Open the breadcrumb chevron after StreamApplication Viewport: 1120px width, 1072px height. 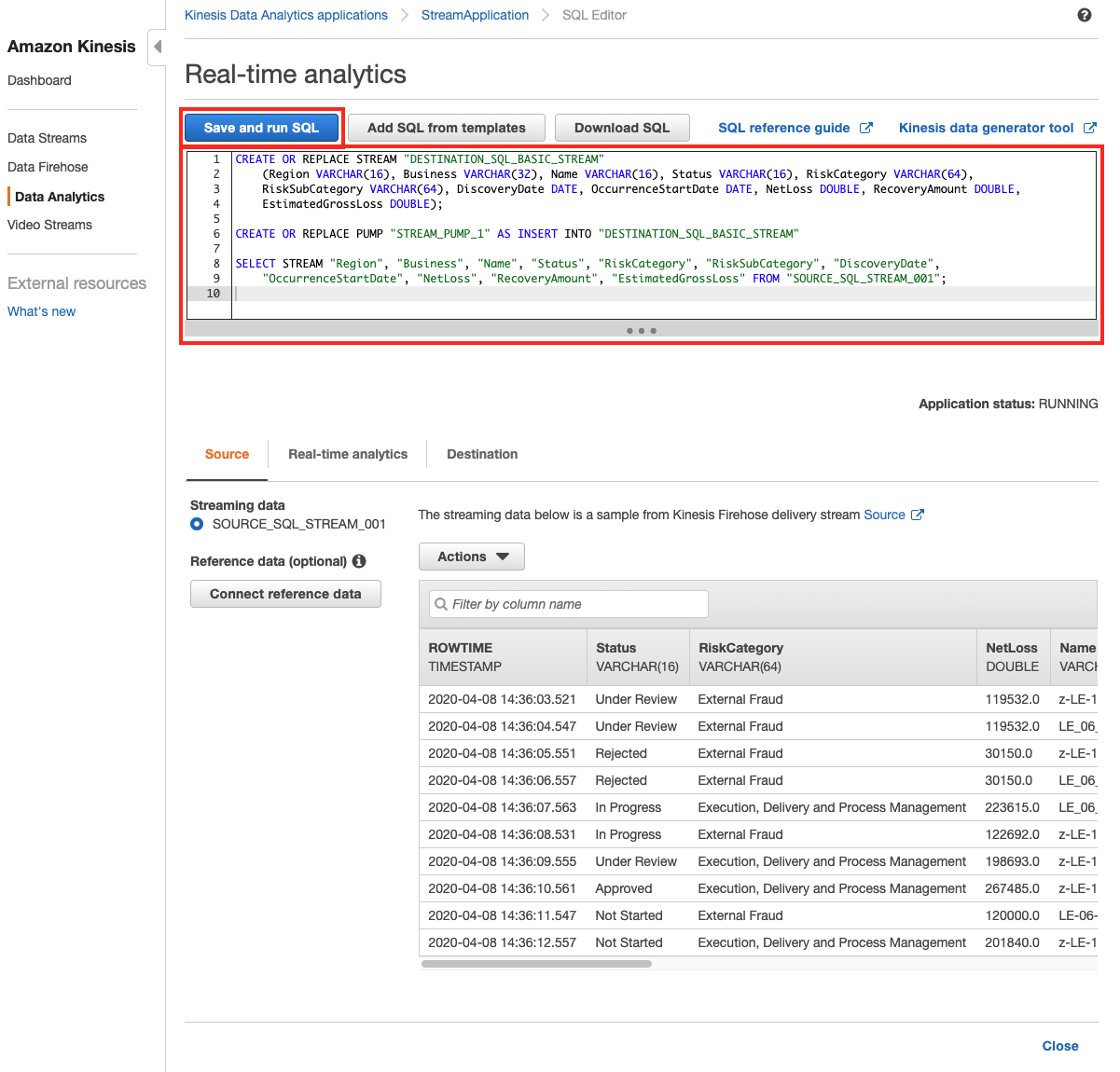(544, 14)
